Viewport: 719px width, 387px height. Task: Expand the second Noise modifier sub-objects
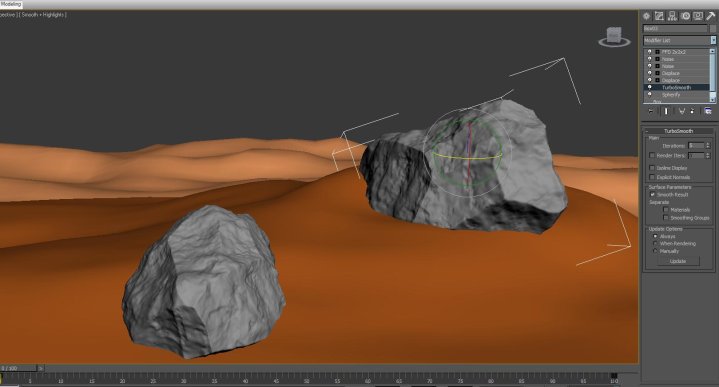pos(657,66)
